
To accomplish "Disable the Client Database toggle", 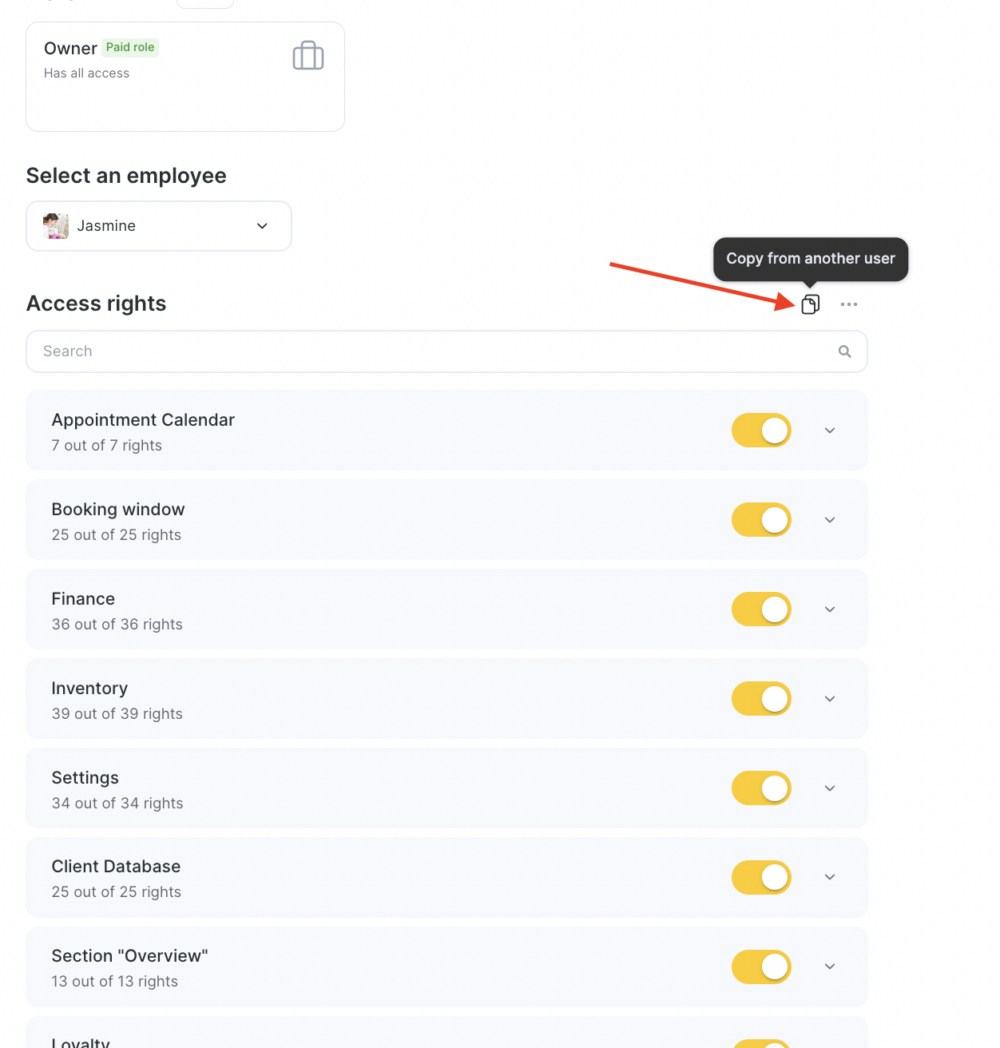I will point(761,877).
